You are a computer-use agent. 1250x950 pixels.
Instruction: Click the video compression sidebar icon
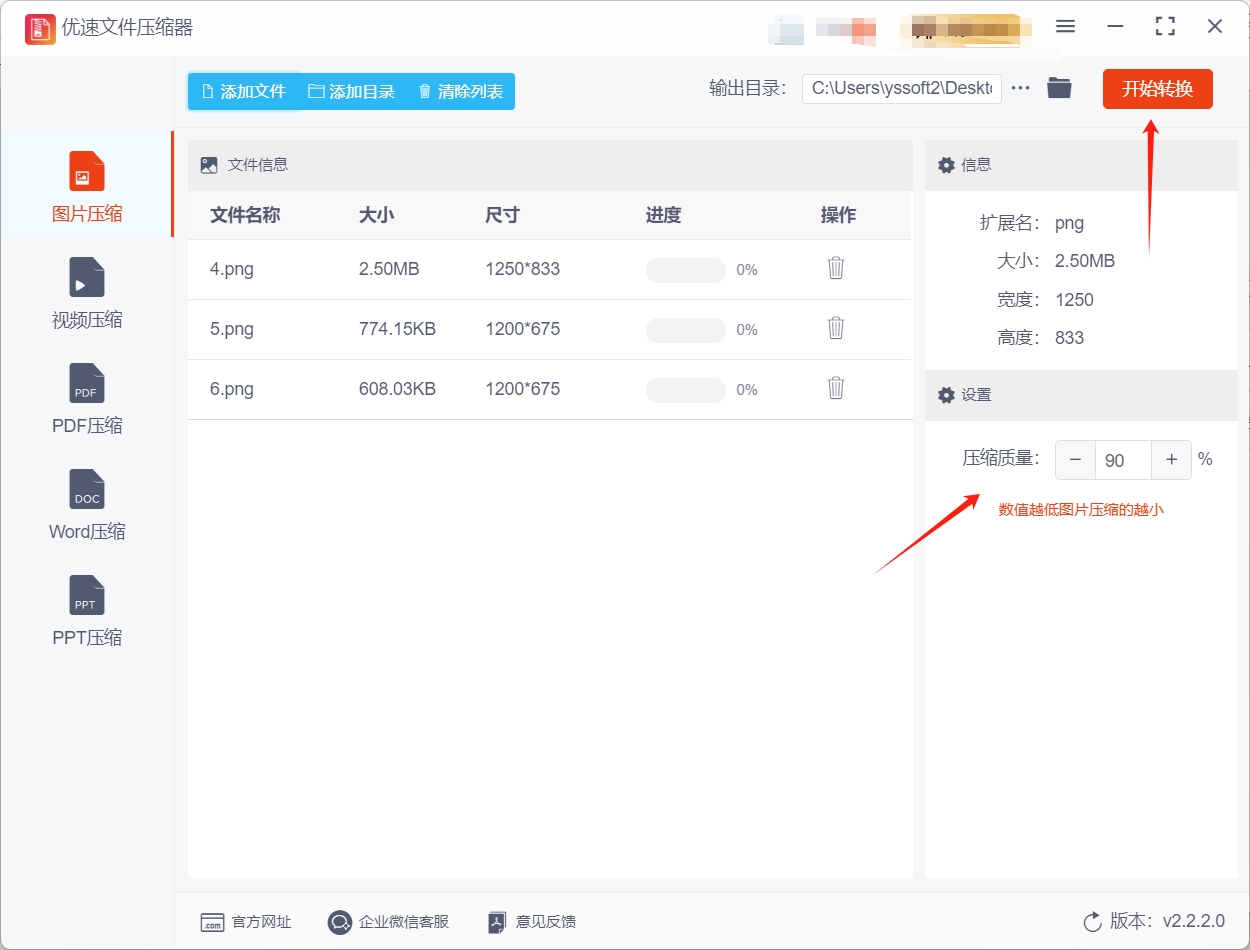[x=86, y=277]
